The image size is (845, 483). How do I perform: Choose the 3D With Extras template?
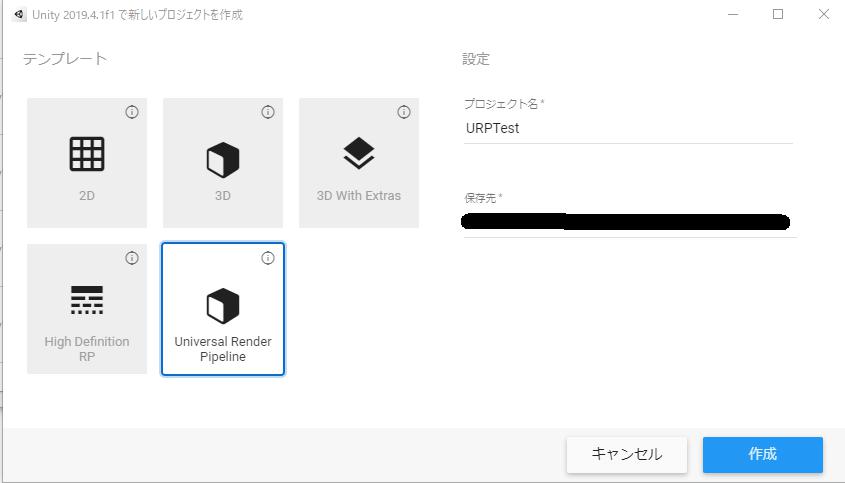[359, 163]
